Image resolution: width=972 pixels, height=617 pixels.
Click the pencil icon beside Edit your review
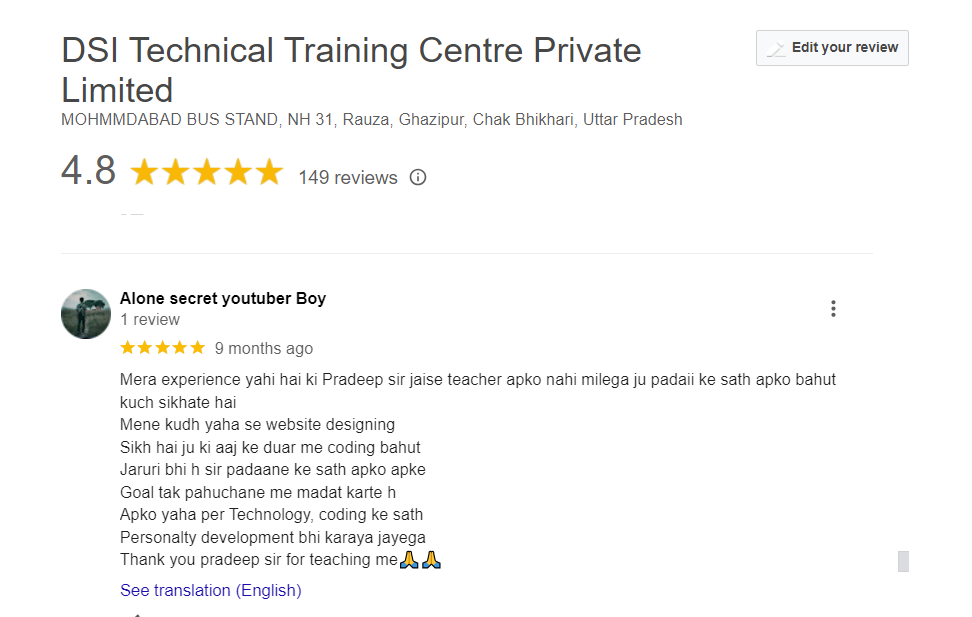coord(776,48)
